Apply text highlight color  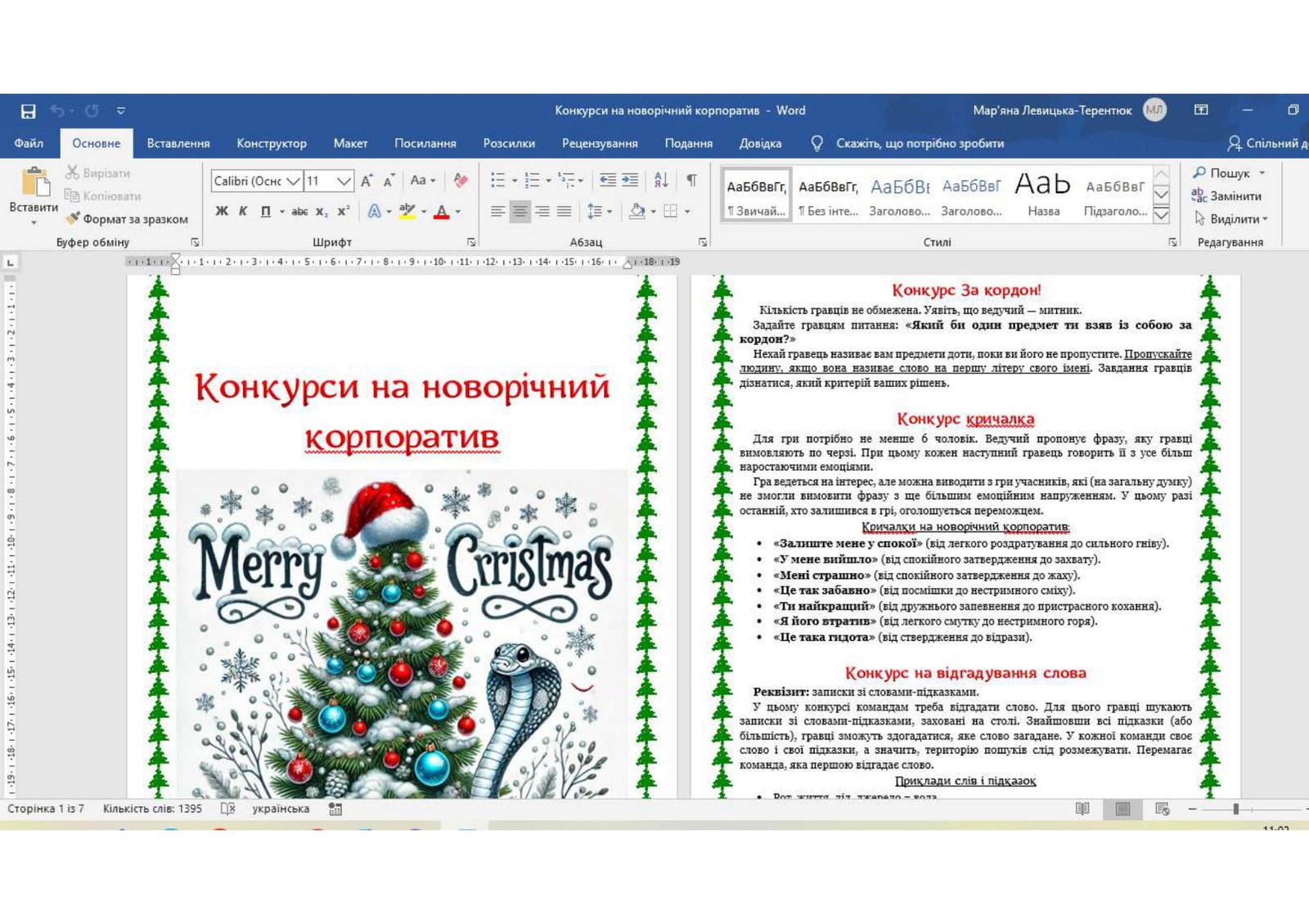pyautogui.click(x=407, y=212)
